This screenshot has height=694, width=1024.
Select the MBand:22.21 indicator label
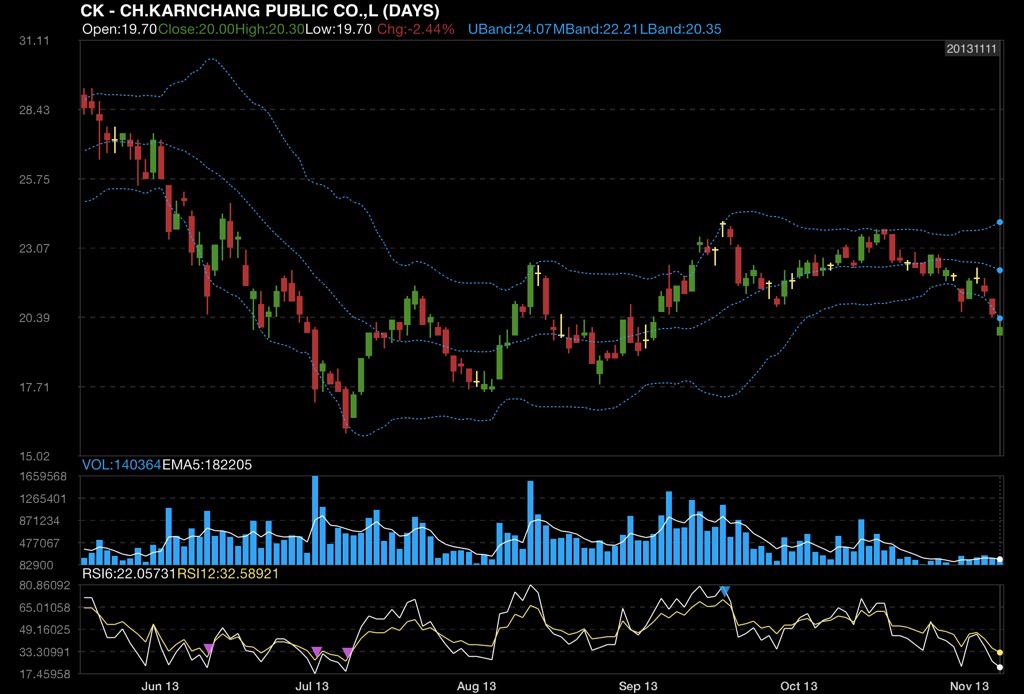click(x=596, y=29)
